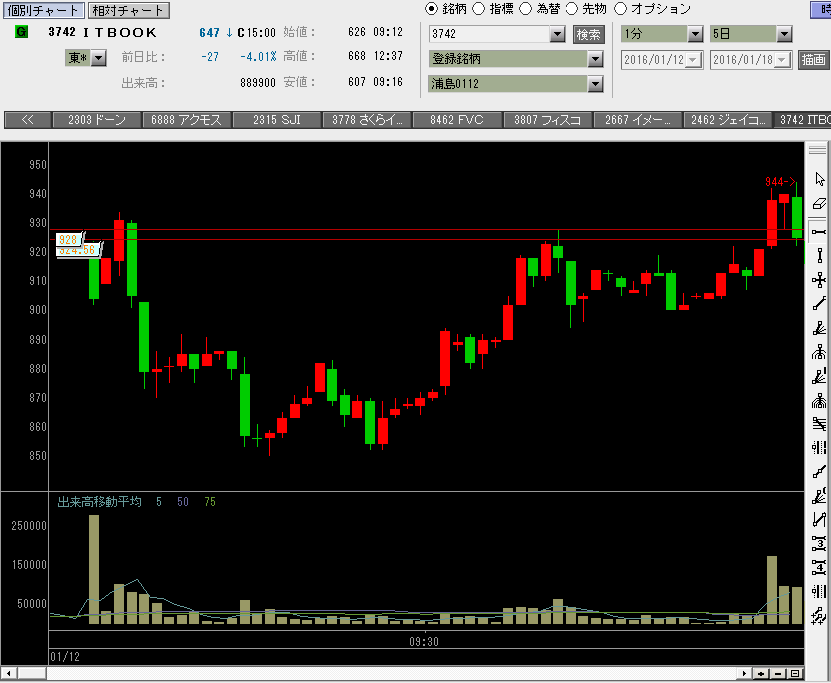Switch to the 個別チャート tab
The width and height of the screenshot is (831, 683).
43,10
